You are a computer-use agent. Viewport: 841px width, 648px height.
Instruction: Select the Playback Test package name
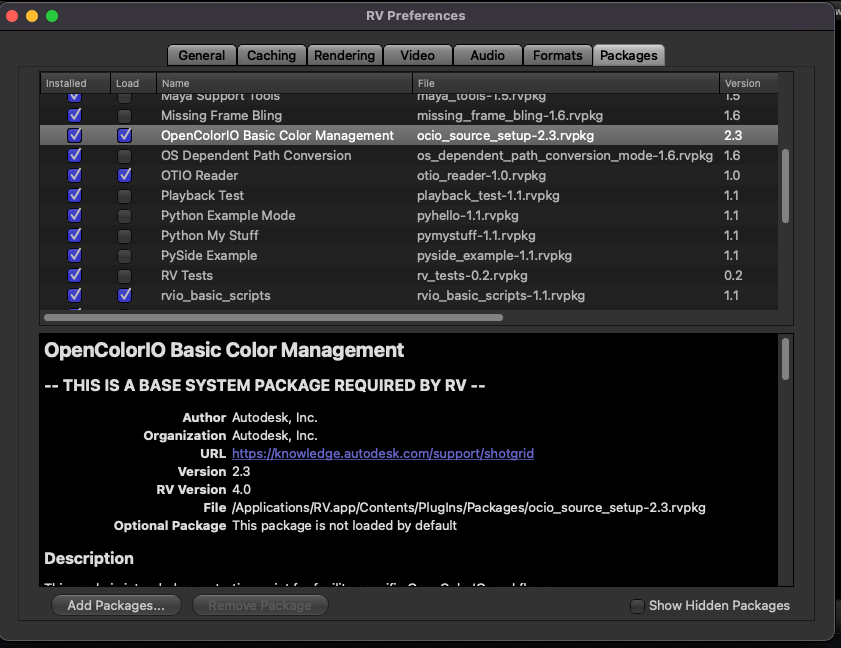[202, 196]
